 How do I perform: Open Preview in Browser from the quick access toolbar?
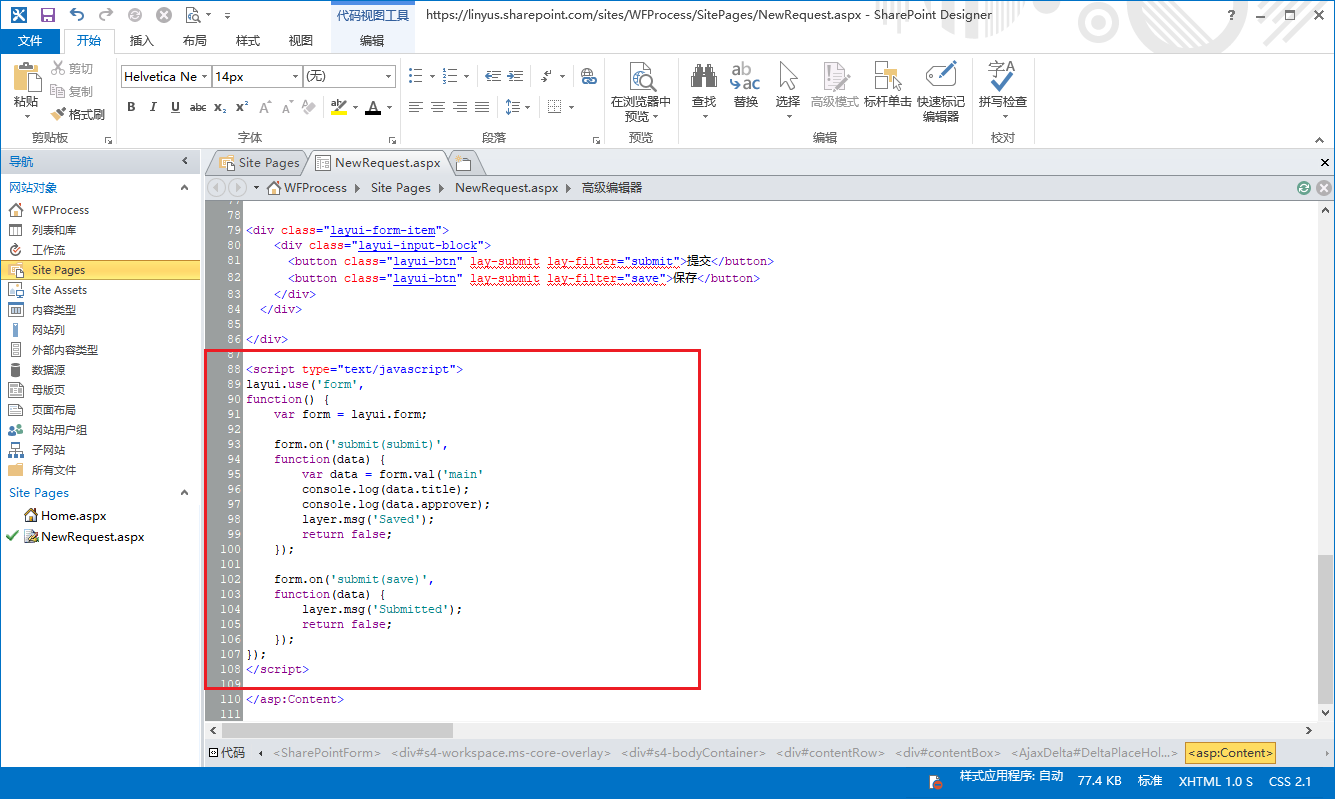click(x=193, y=15)
